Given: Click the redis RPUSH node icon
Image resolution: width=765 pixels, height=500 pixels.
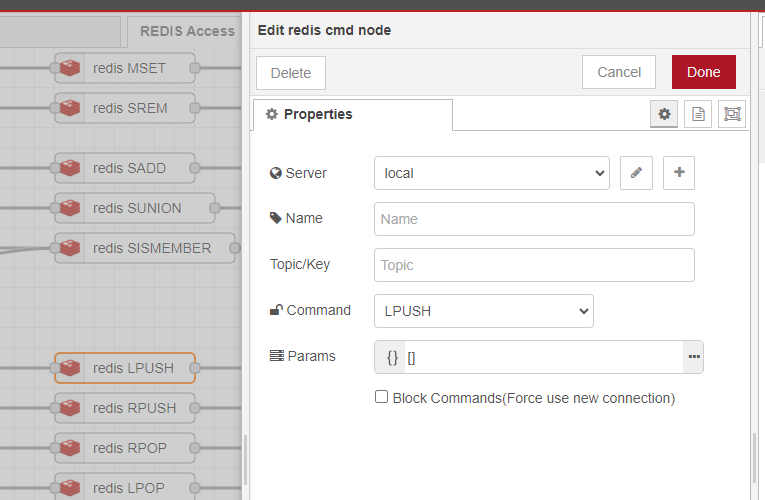Looking at the screenshot, I should (x=70, y=408).
